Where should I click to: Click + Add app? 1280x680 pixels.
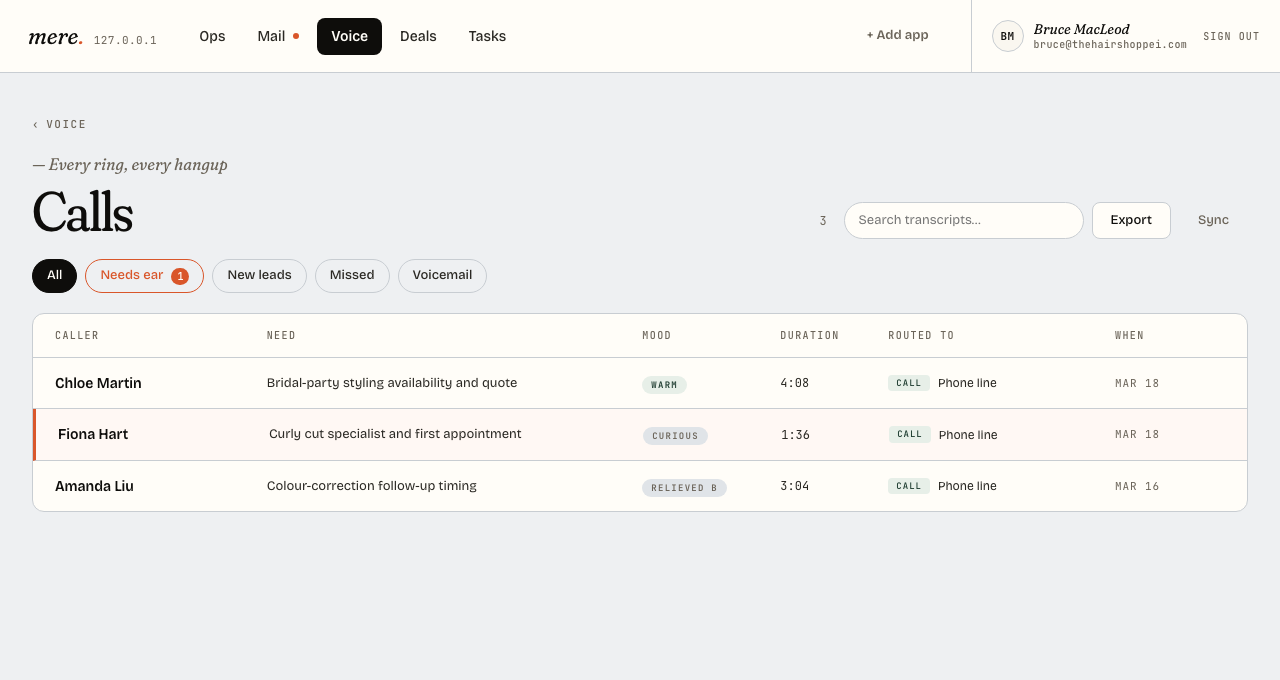pyautogui.click(x=897, y=35)
